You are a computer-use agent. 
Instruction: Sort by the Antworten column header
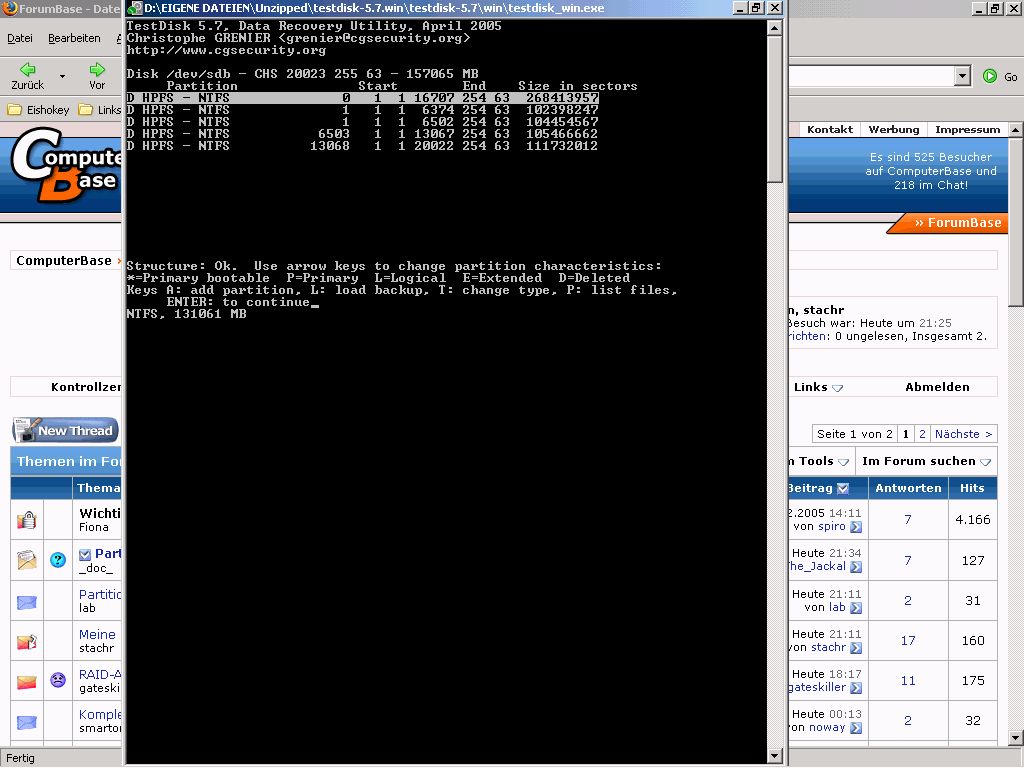click(908, 488)
